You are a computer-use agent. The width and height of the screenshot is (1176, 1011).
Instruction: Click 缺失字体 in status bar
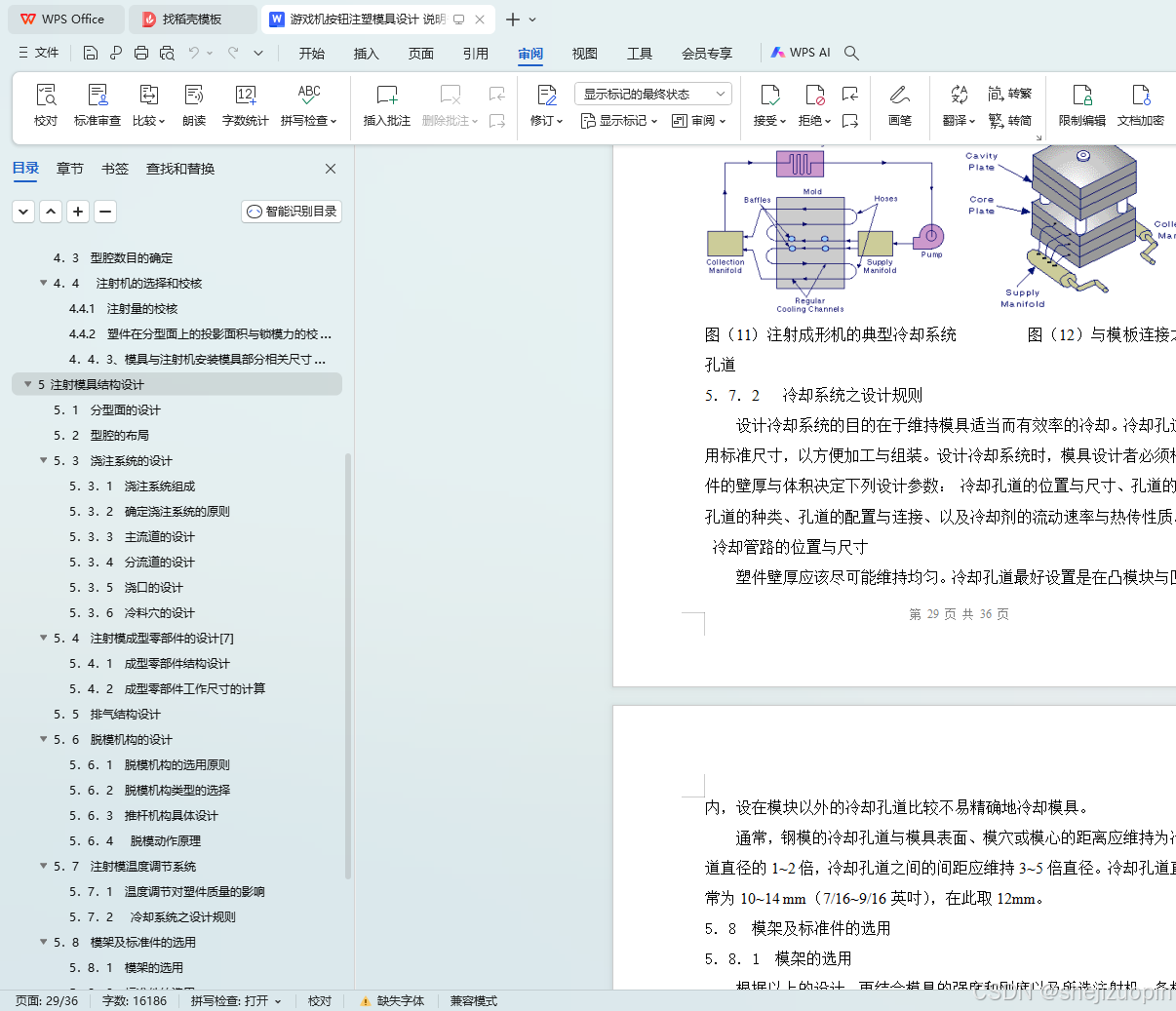point(392,1000)
